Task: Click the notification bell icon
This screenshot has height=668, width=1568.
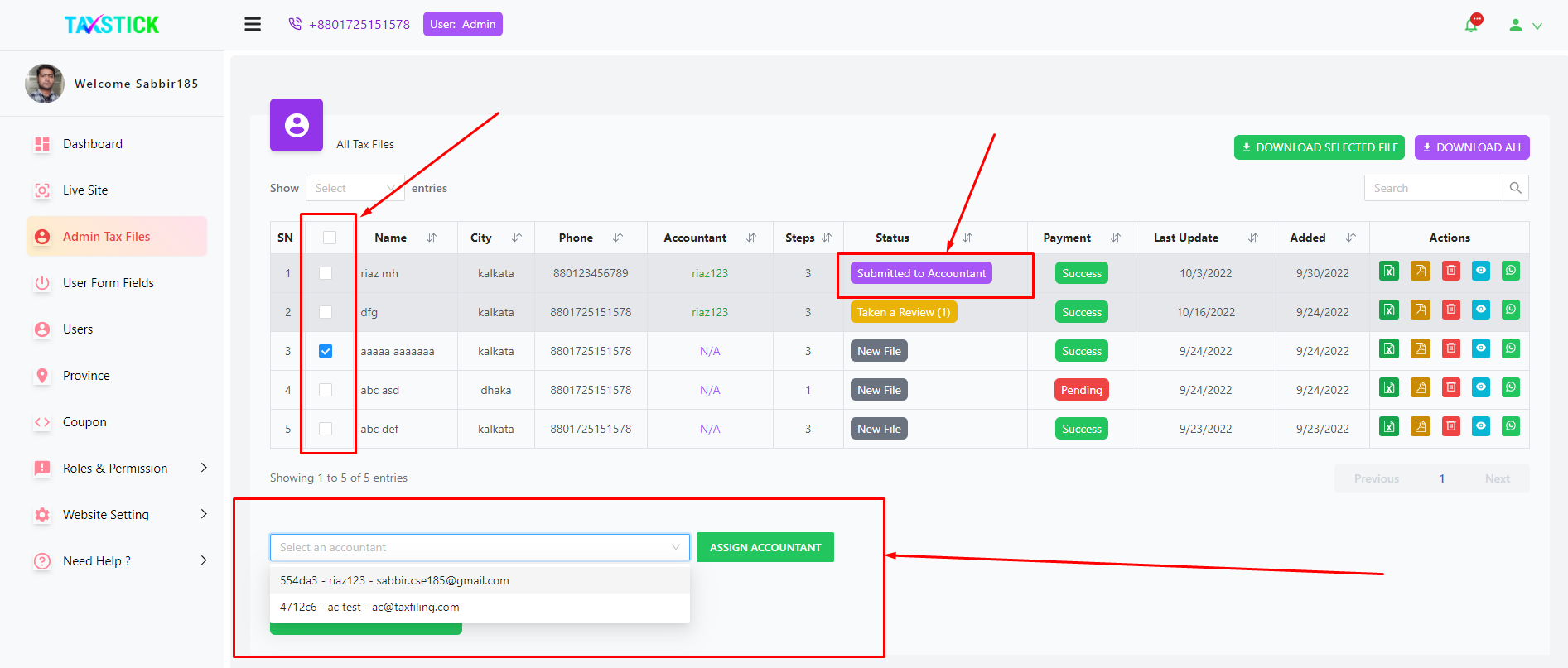Action: (1472, 25)
